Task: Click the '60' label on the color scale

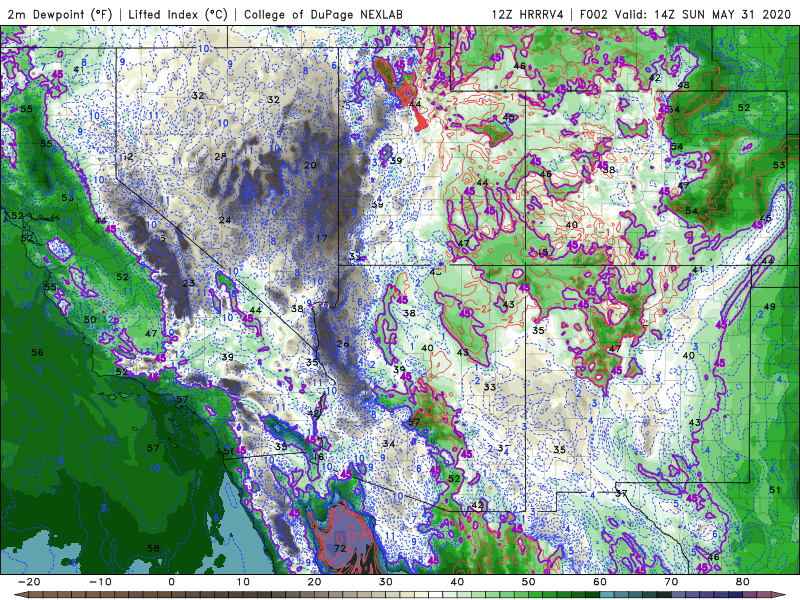Action: point(600,582)
